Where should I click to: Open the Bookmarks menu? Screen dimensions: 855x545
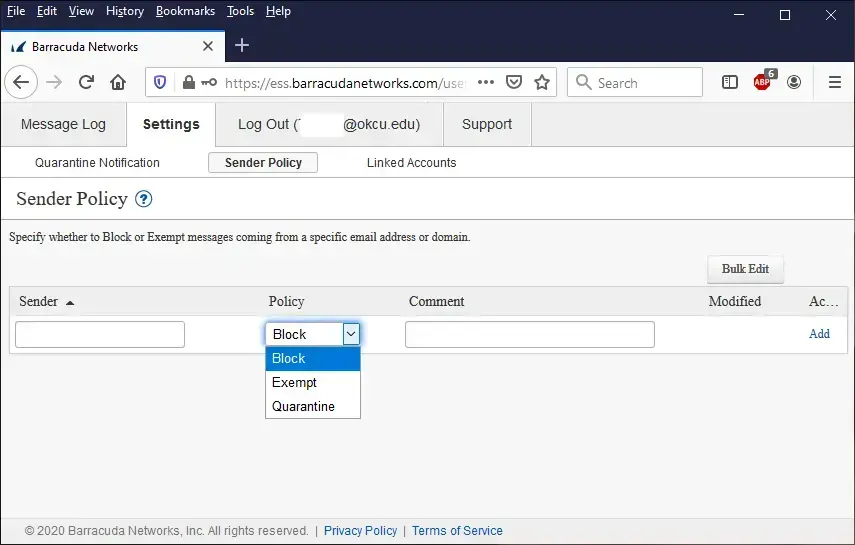pyautogui.click(x=185, y=11)
